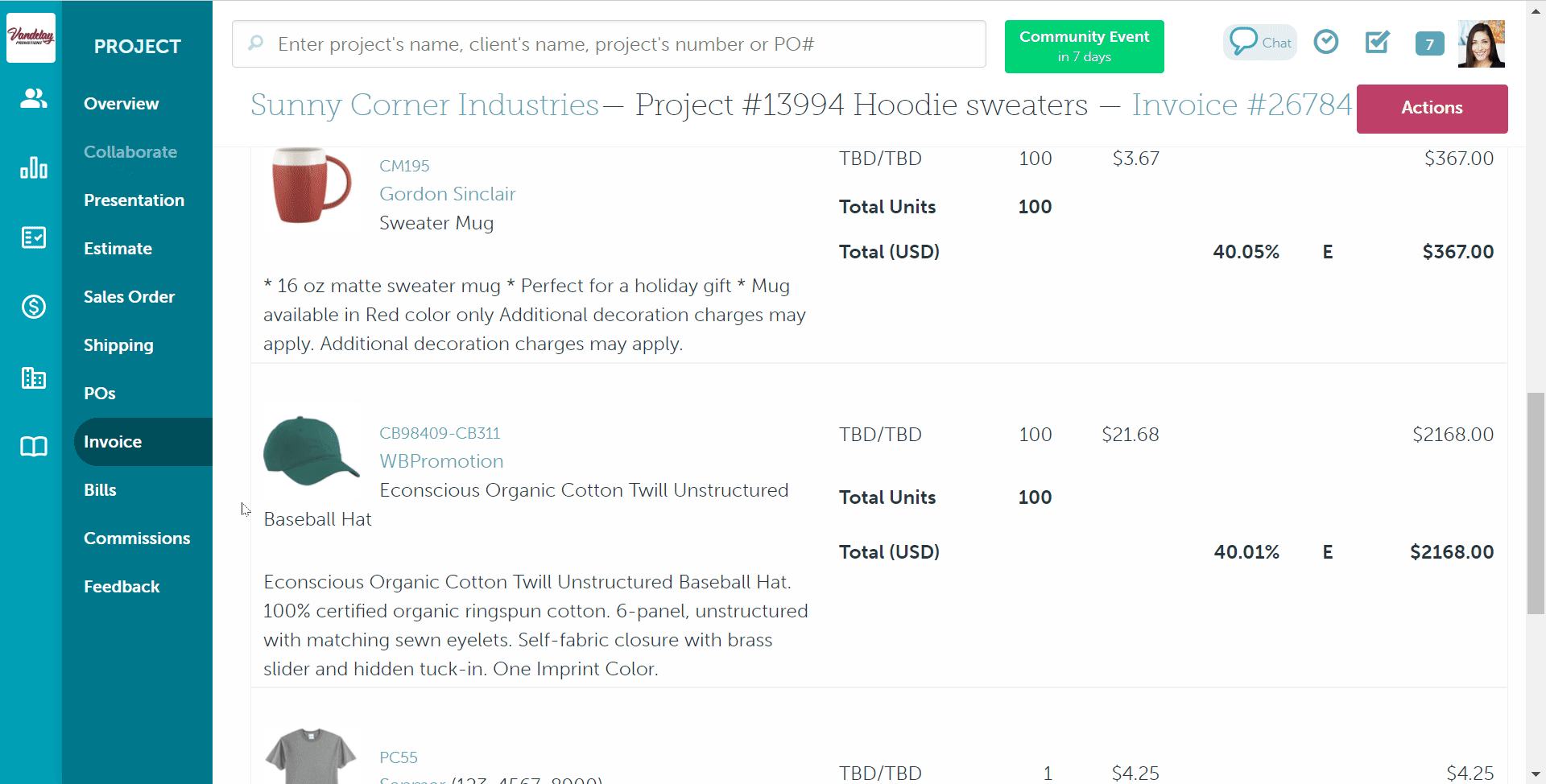1546x784 pixels.
Task: Click the green baseball hat thumbnail
Action: tap(311, 451)
